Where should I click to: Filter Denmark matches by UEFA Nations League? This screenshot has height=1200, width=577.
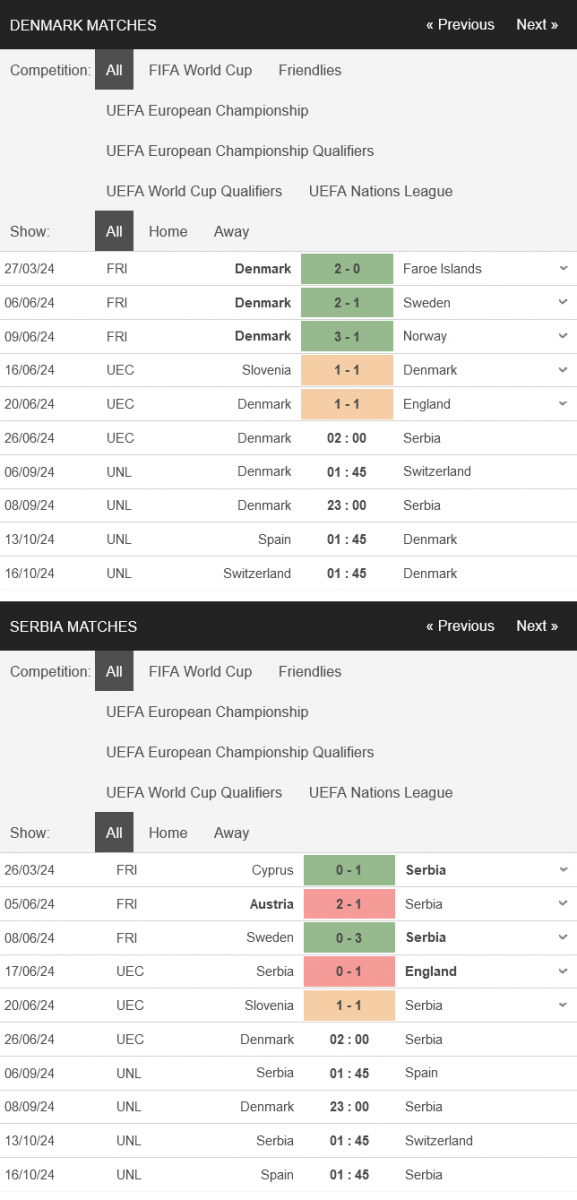(x=381, y=191)
